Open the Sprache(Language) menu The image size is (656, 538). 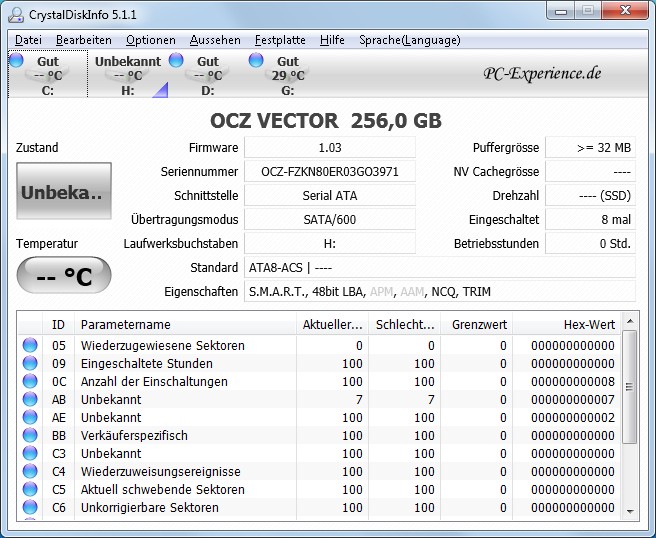(410, 40)
